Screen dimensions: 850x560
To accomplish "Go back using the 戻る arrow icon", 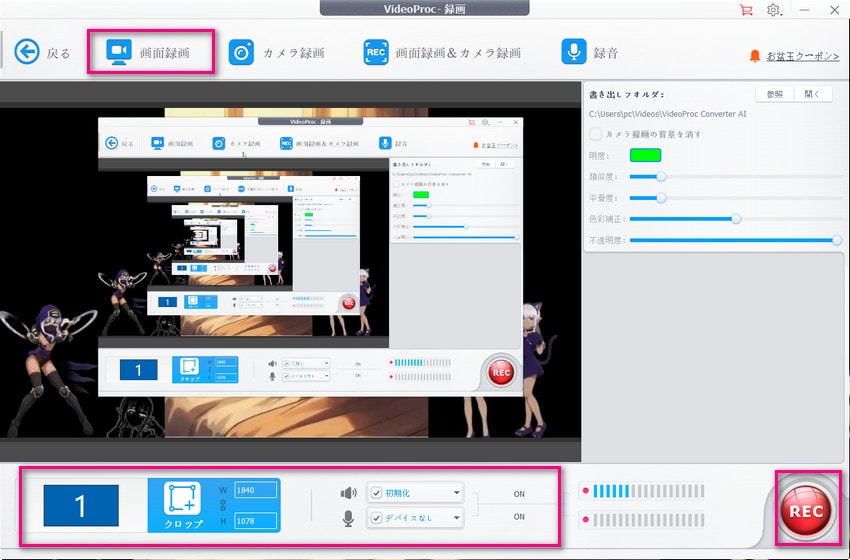I will pos(27,52).
